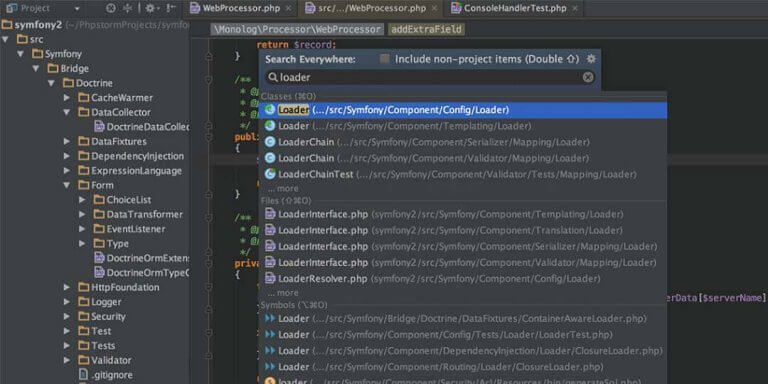Open LoaderInterface.php in Component/Templating/Loader
The height and width of the screenshot is (384, 768).
click(463, 215)
